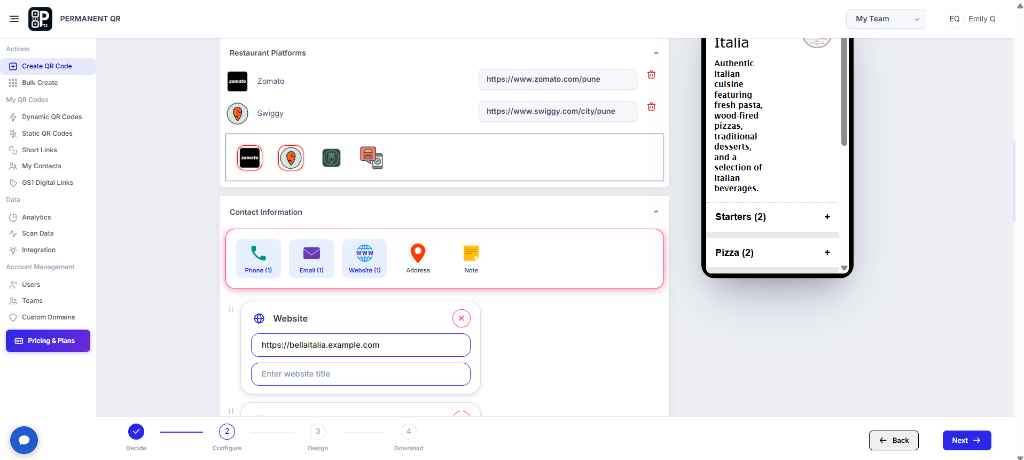The image size is (1024, 460).
Task: Open GS1 Digital Links
Action: click(48, 183)
